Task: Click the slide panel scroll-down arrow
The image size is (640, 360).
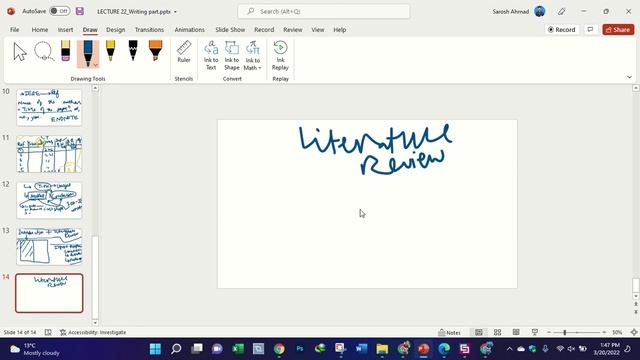Action: tap(95, 323)
